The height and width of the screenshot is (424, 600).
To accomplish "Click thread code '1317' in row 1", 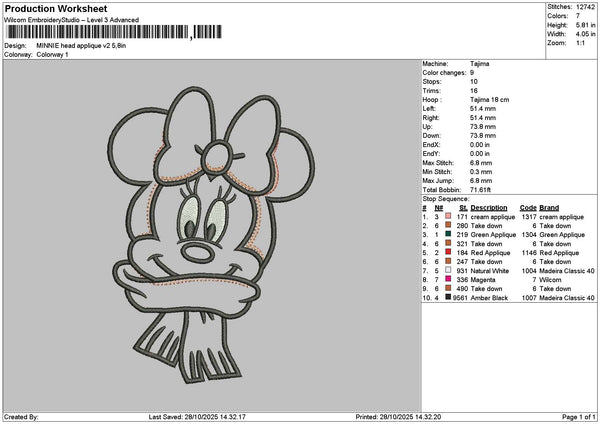I will coord(529,217).
